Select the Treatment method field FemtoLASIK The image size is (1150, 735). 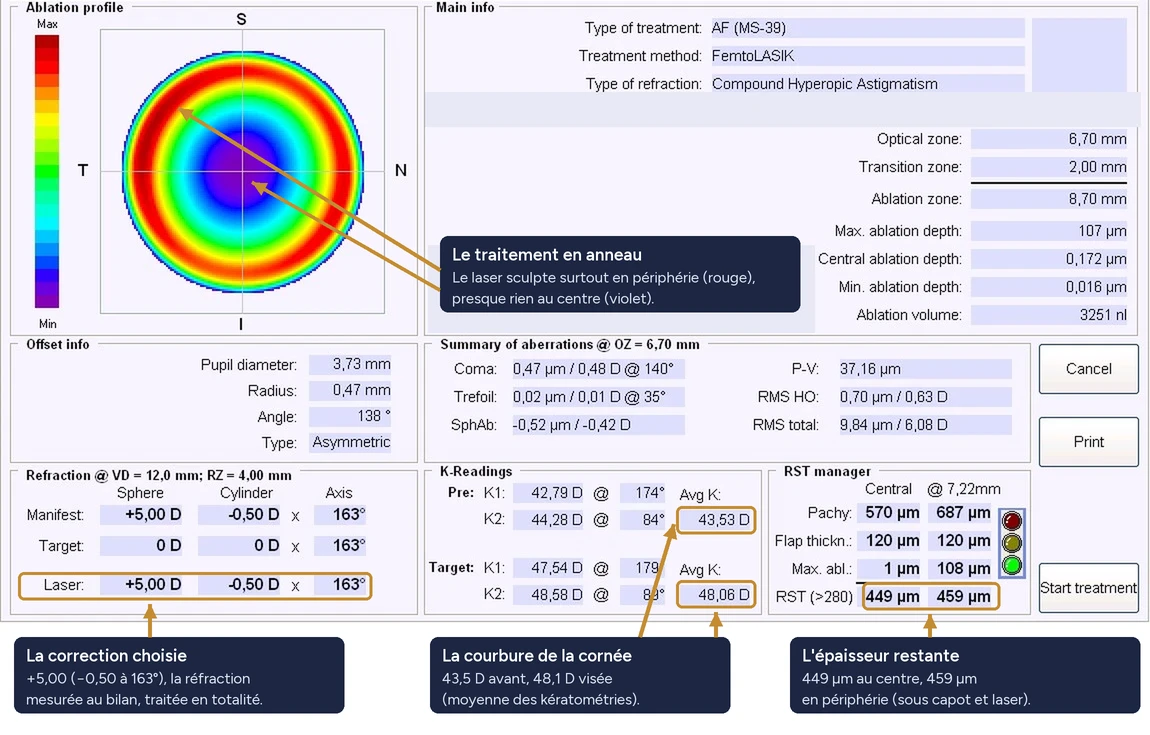(x=867, y=56)
